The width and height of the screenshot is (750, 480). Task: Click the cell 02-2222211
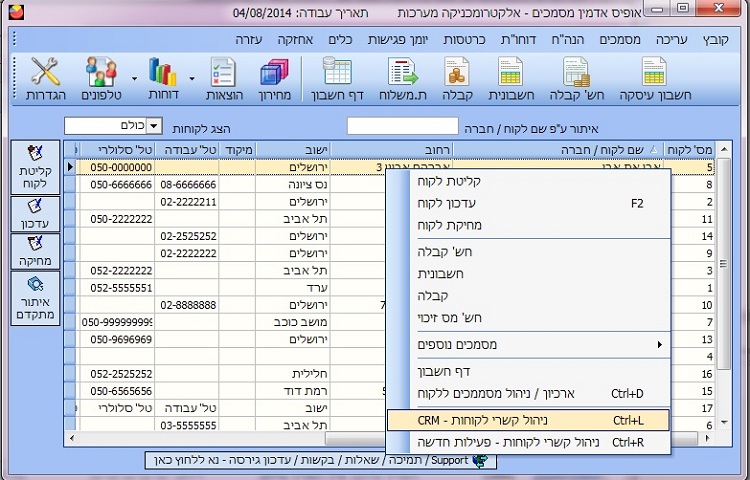coord(187,202)
